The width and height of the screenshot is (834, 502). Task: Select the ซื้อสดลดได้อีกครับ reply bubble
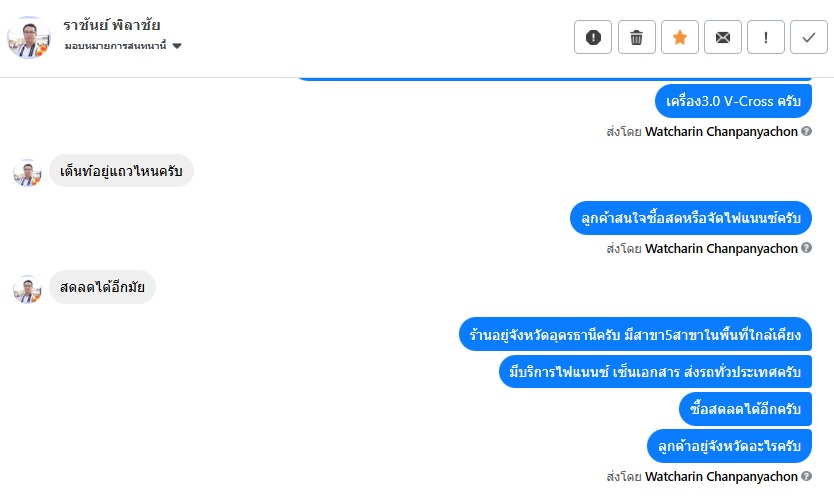coord(745,408)
